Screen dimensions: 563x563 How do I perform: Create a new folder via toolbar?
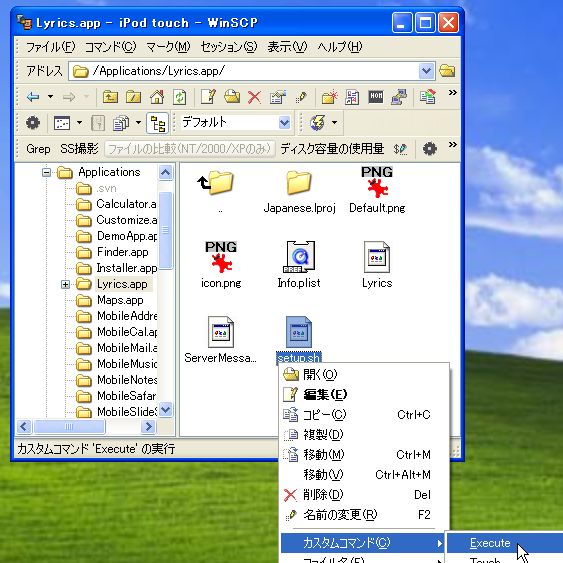[x=330, y=97]
